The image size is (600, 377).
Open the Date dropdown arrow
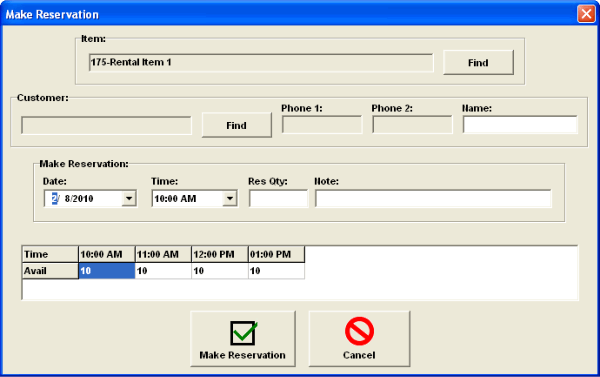click(129, 199)
